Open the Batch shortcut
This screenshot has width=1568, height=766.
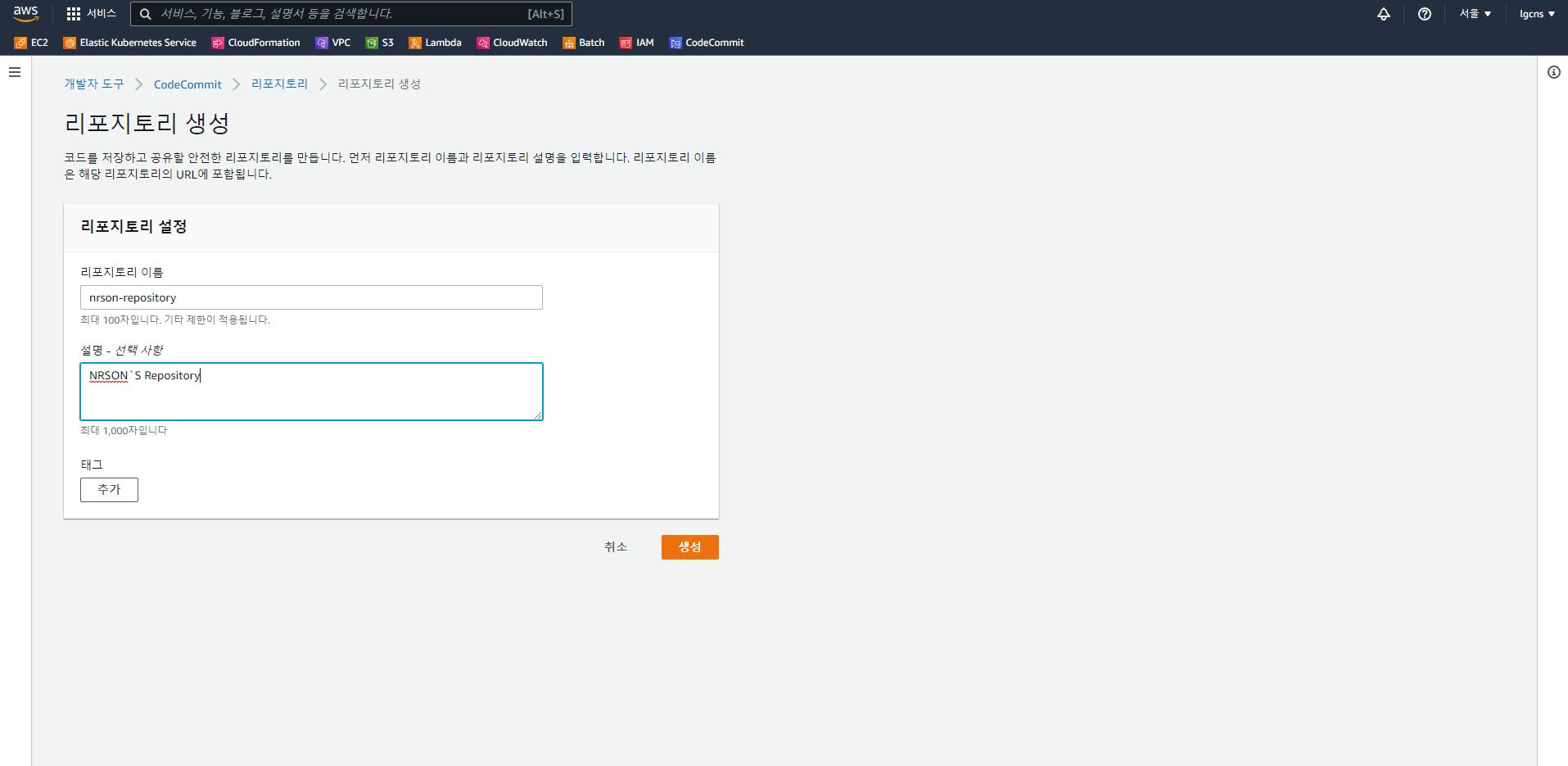point(584,43)
